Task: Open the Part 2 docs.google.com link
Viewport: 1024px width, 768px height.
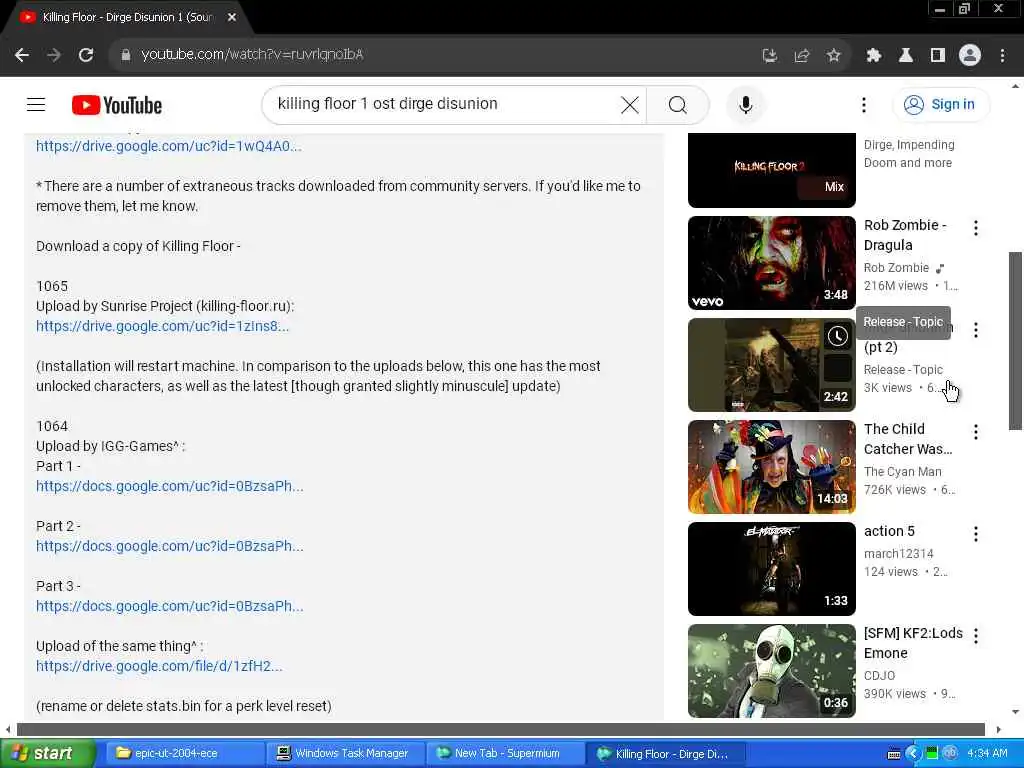Action: tap(170, 547)
